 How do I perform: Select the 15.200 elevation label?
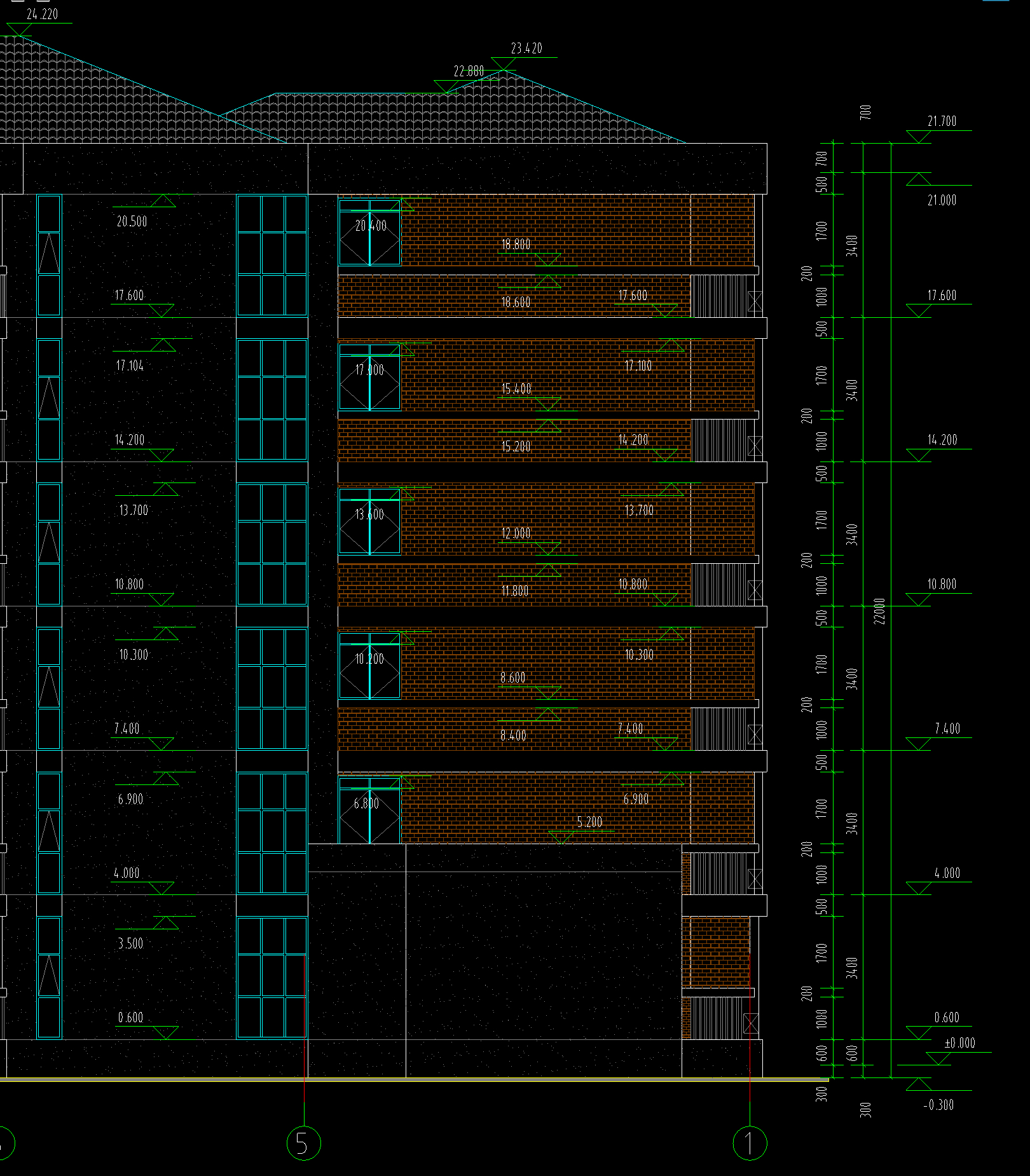[516, 447]
